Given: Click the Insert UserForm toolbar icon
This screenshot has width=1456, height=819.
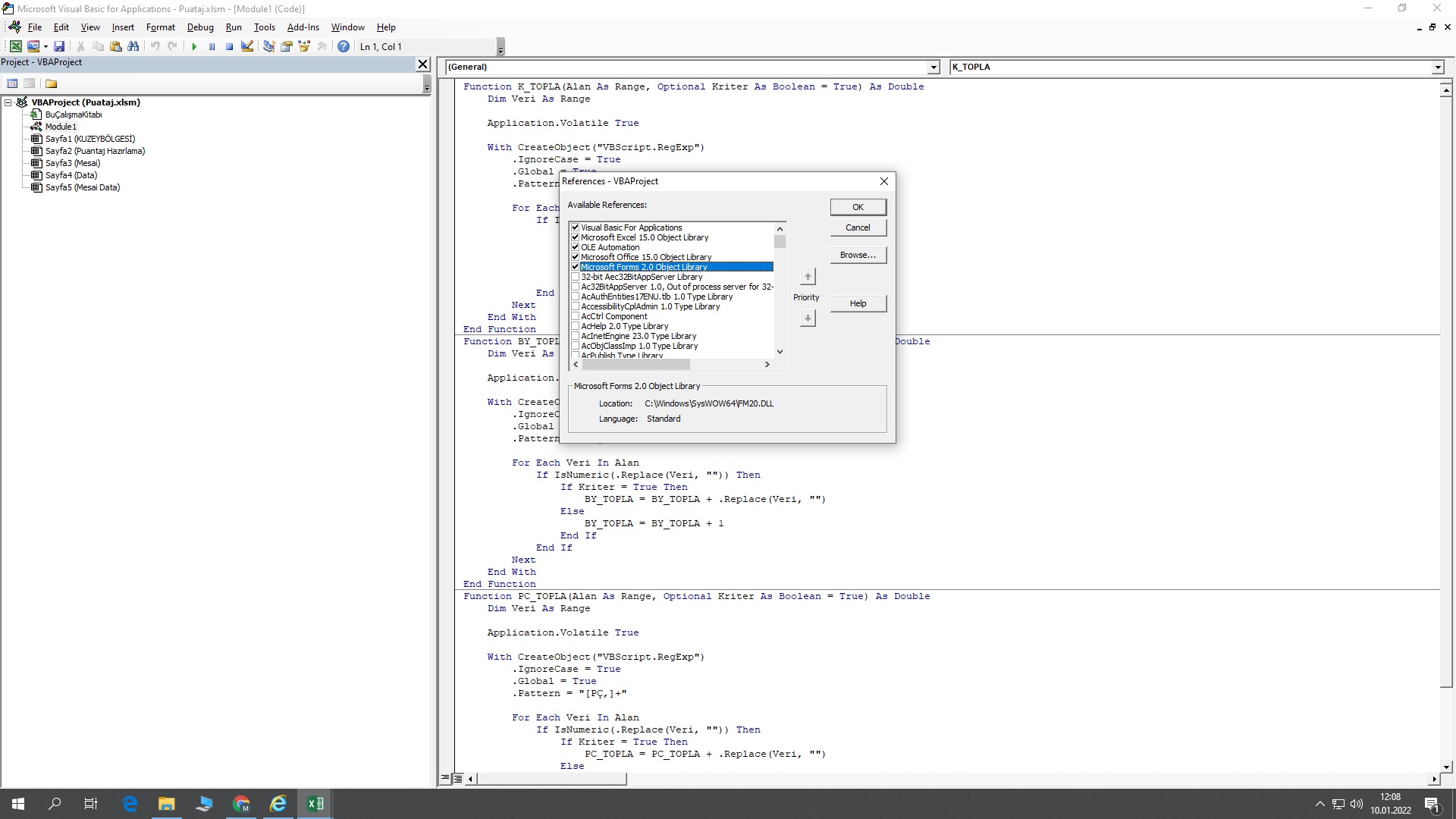Looking at the screenshot, I should (x=33, y=46).
